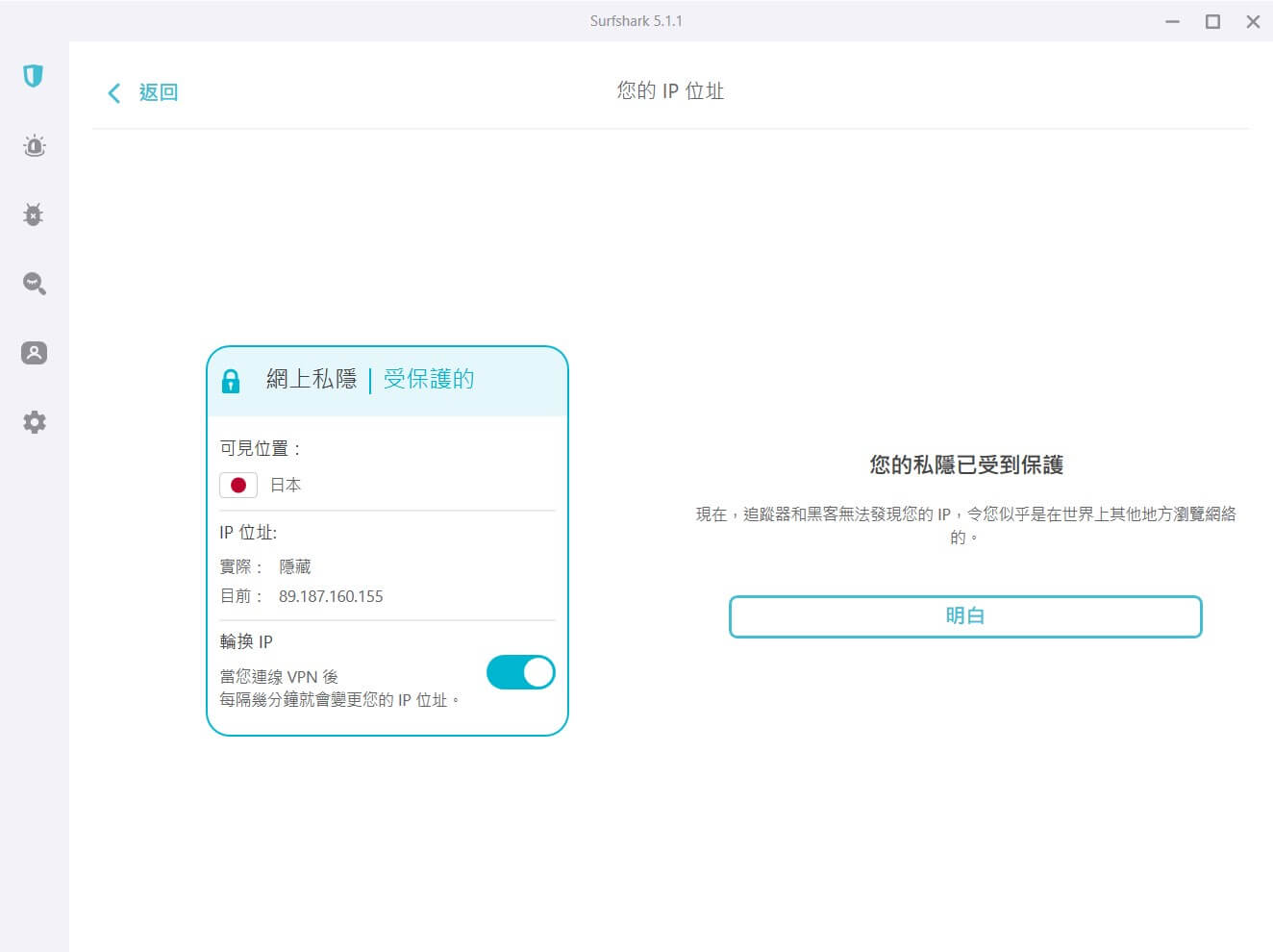Click the 您的私隱已受到保護 heading
1273x952 pixels.
pyautogui.click(x=966, y=465)
